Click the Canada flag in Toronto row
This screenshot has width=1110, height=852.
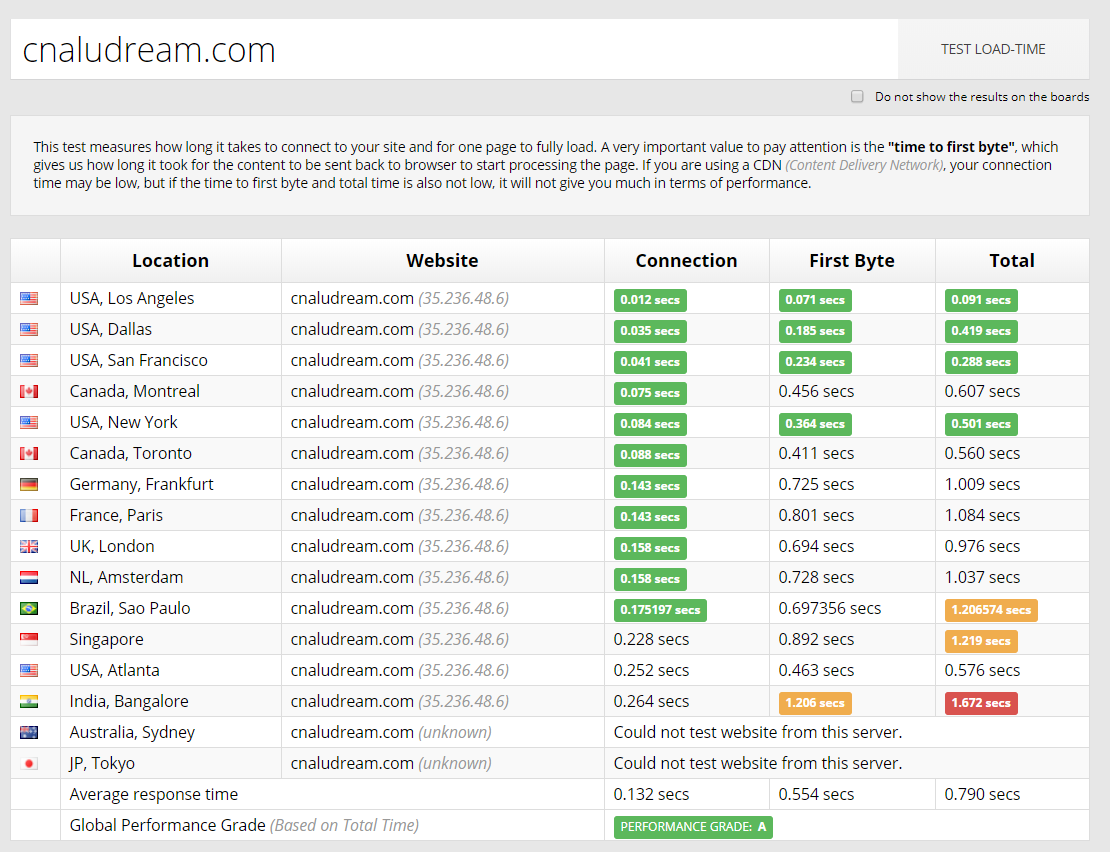tap(29, 454)
